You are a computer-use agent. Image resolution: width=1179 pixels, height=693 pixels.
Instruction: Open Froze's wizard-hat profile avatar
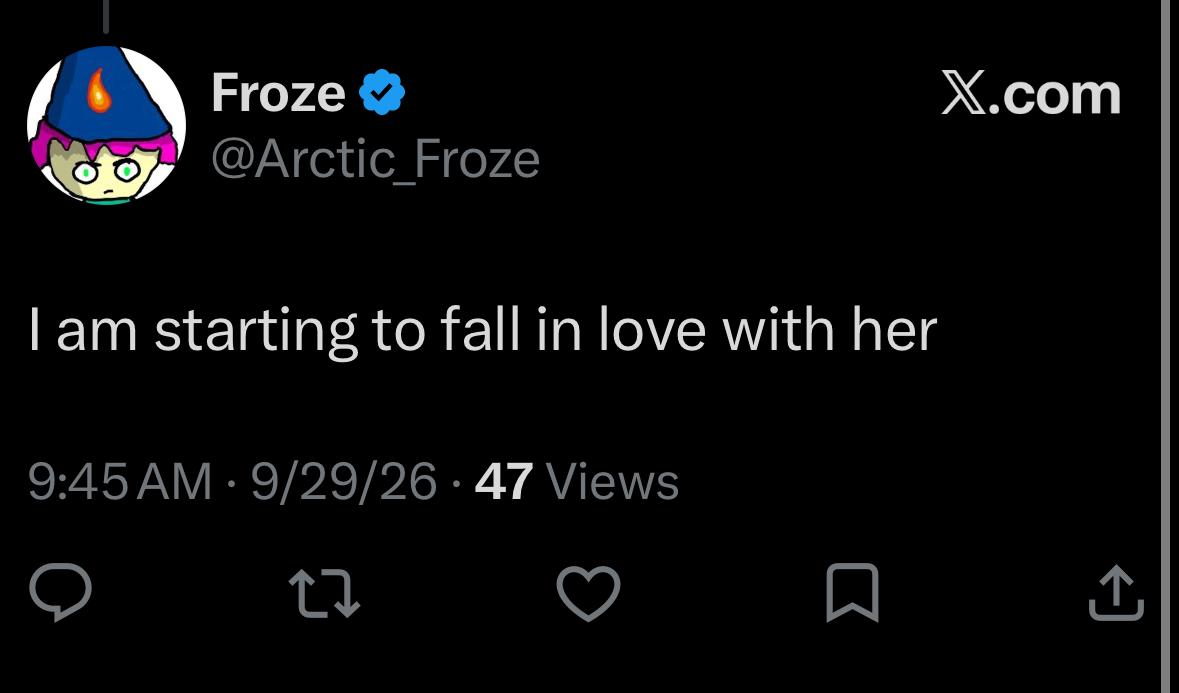(106, 125)
